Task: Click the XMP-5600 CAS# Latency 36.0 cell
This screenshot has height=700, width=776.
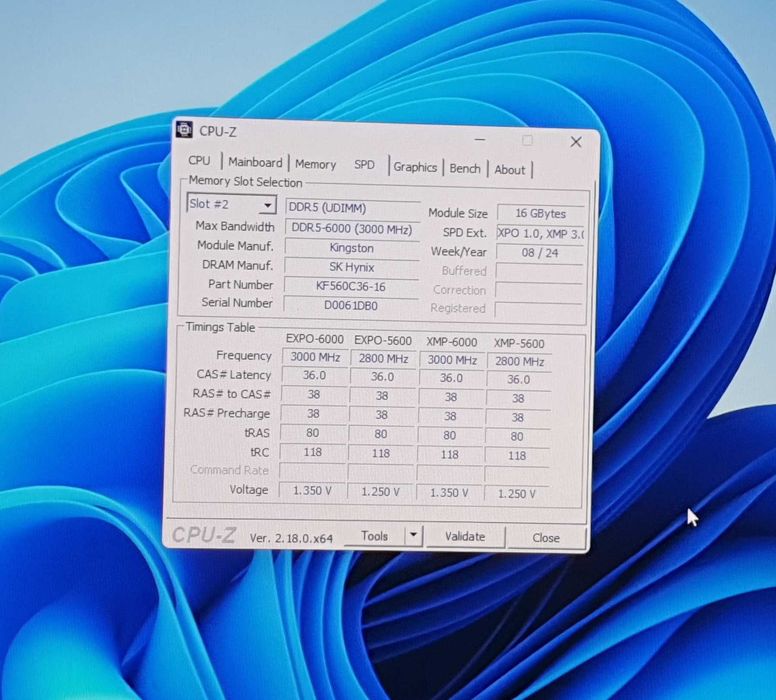Action: (x=519, y=380)
